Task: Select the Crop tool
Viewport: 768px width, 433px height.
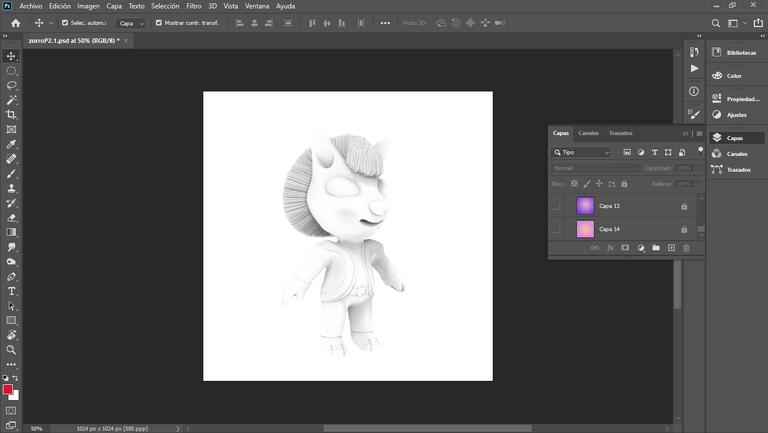Action: point(11,115)
